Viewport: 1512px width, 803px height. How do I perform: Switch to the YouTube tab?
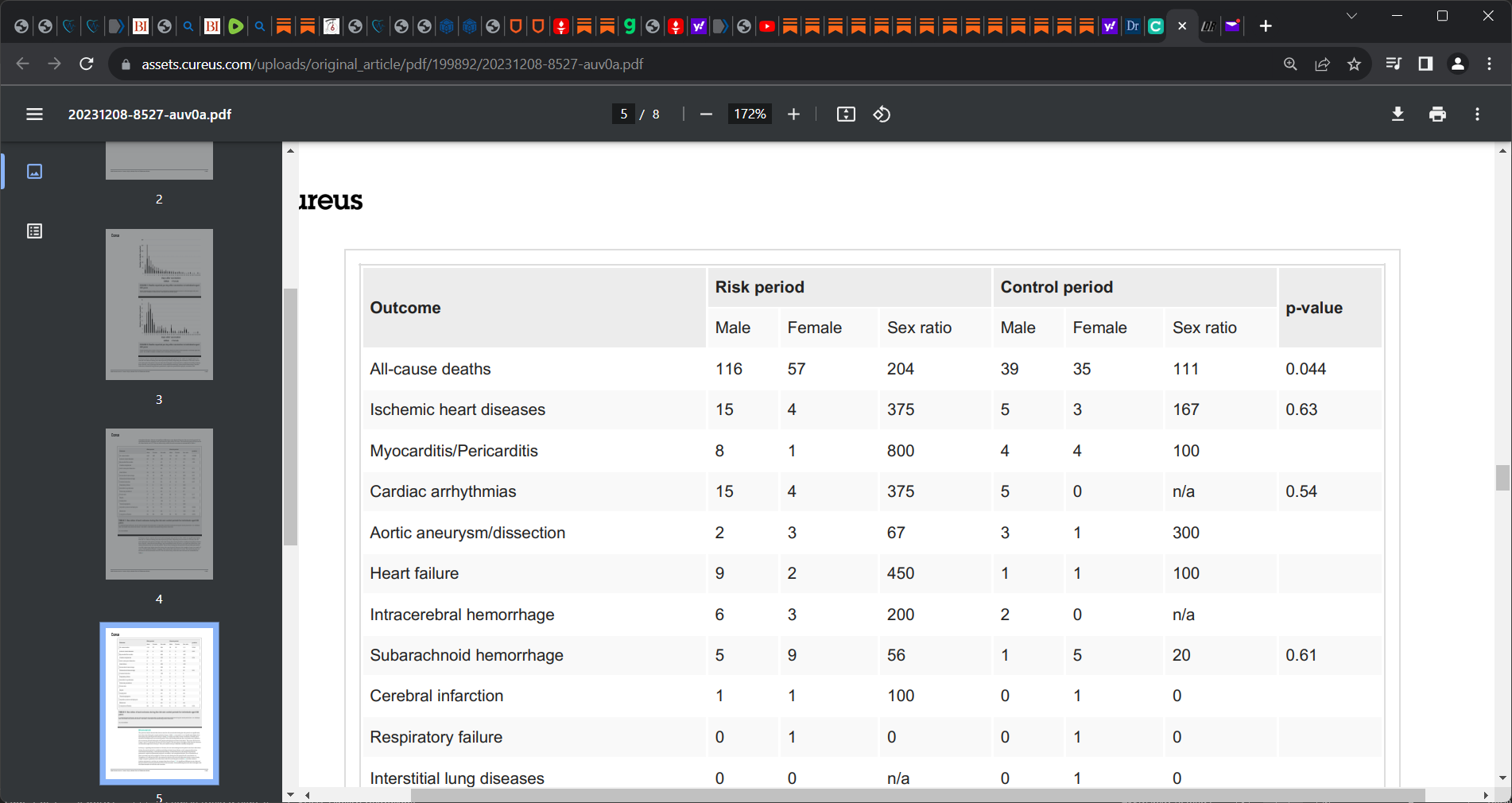coord(767,26)
